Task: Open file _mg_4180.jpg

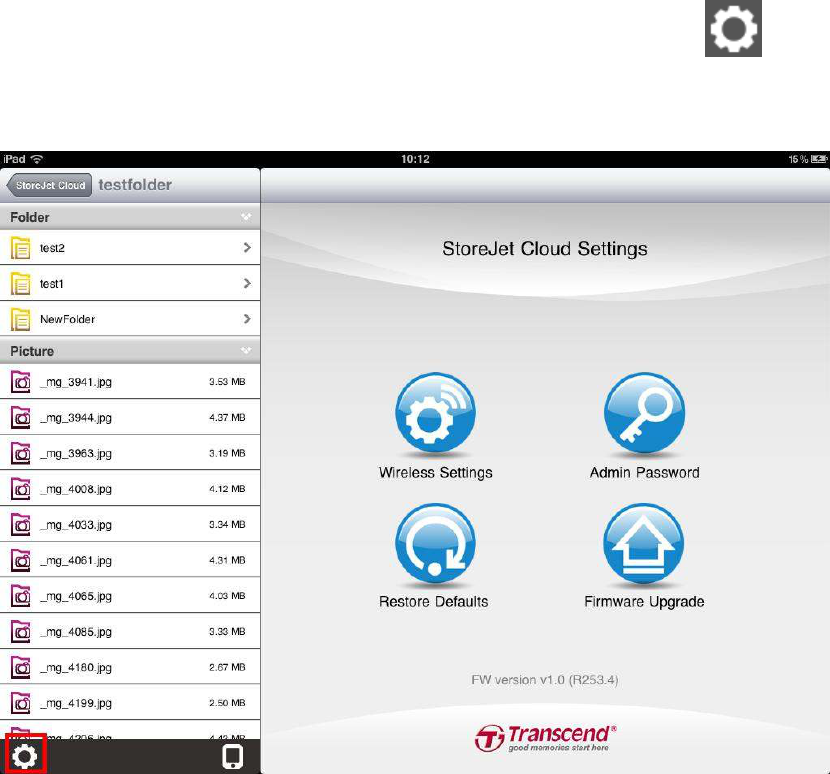Action: tap(130, 668)
